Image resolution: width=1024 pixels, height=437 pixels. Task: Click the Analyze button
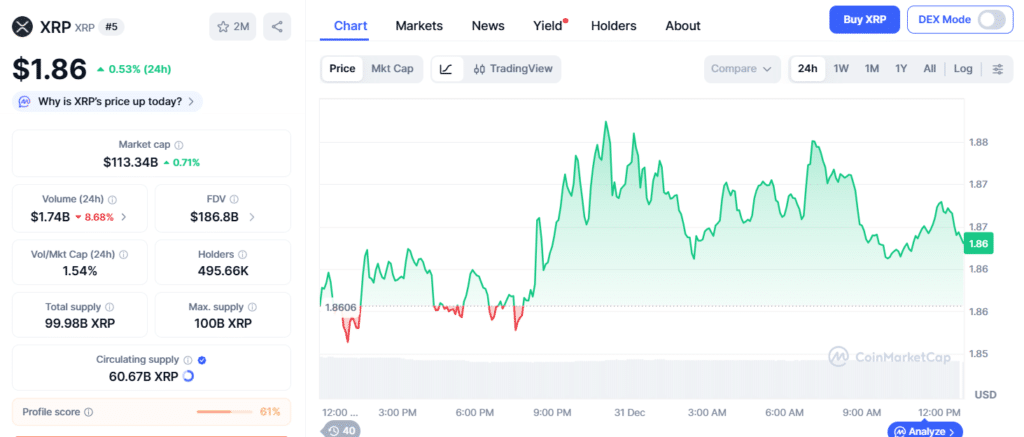[924, 431]
